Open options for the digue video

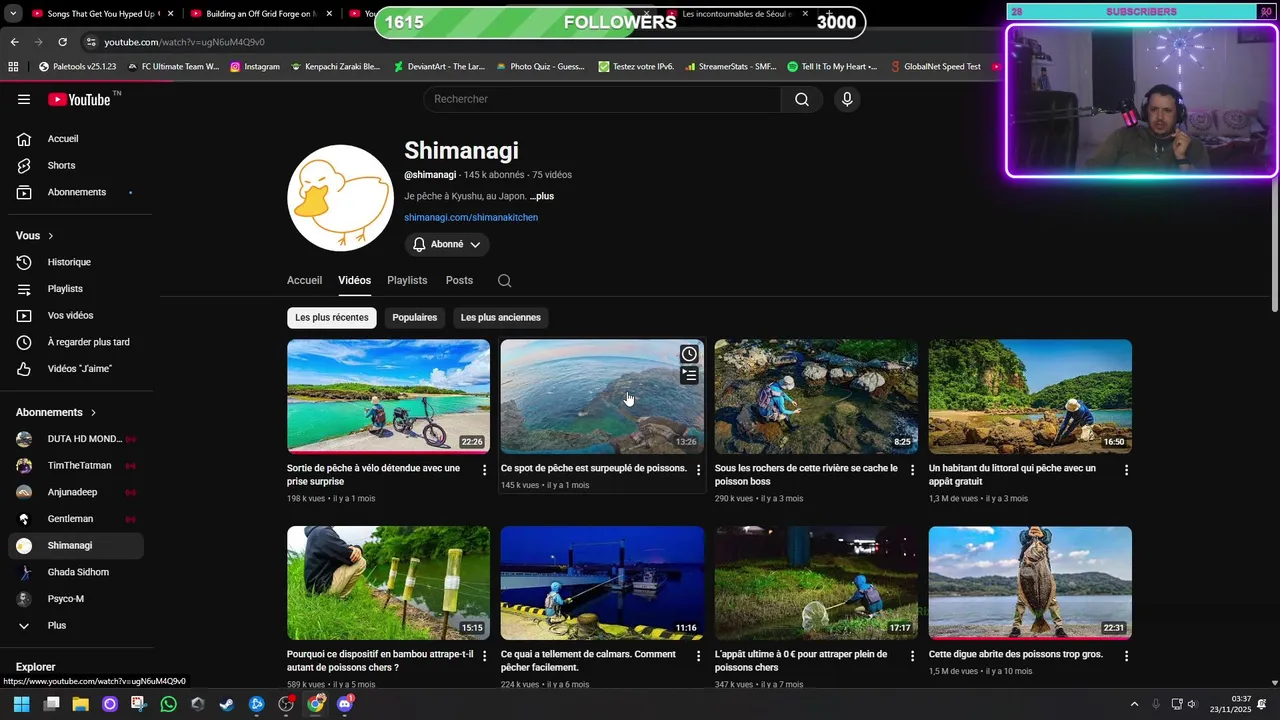tap(1126, 656)
